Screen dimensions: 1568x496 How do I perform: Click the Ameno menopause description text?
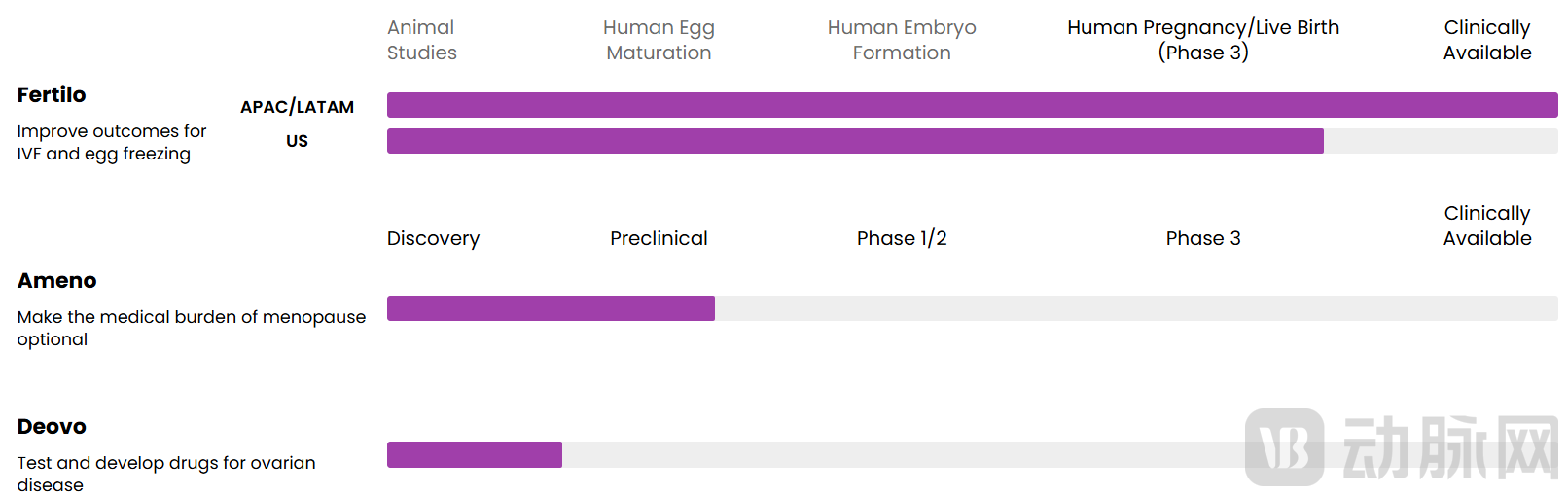tap(191, 328)
